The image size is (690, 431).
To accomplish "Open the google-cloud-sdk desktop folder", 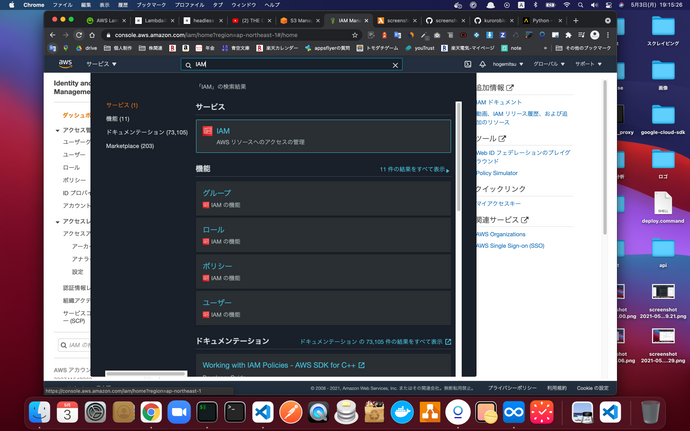I will click(663, 119).
